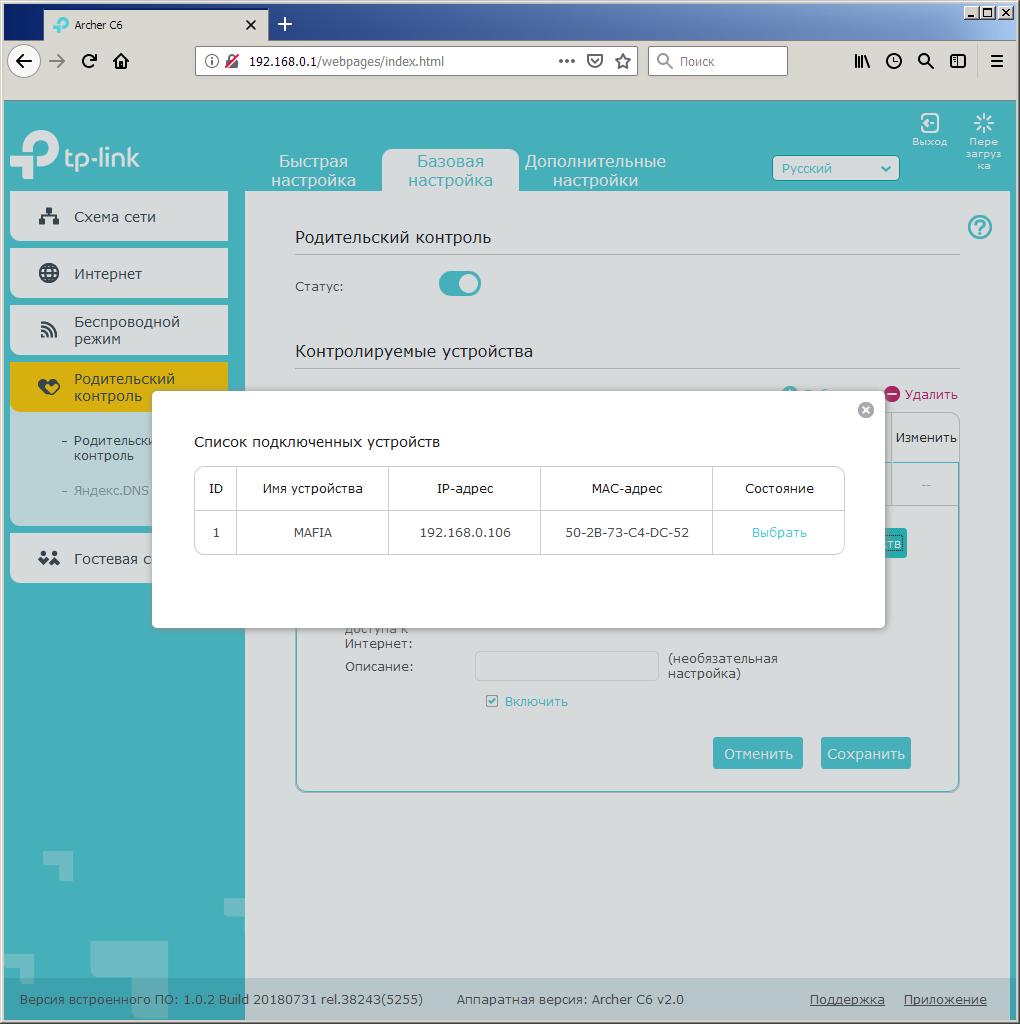Click the logout (Выход) icon
This screenshot has height=1024, width=1020.
point(929,124)
